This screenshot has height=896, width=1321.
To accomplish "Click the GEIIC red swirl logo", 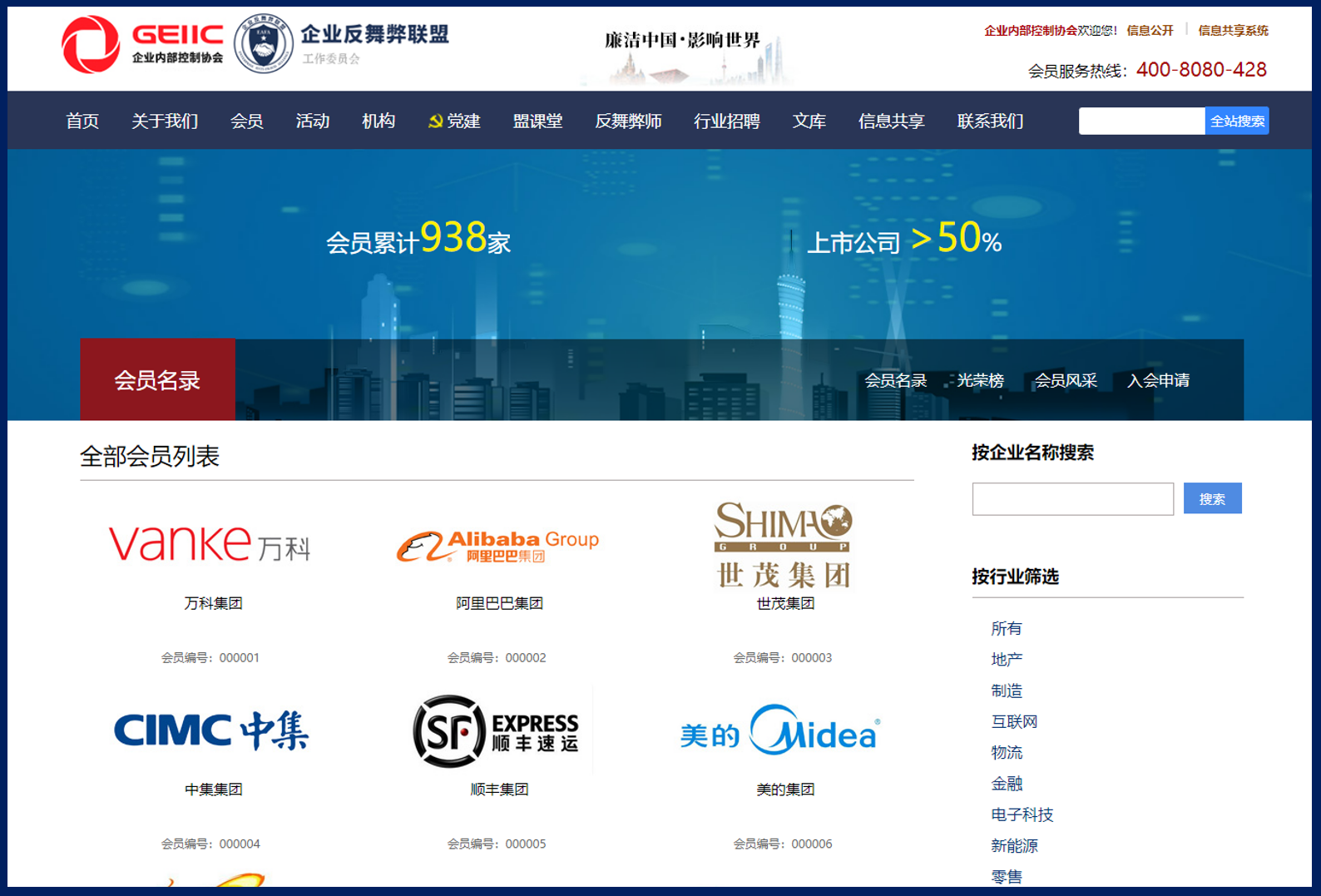I will (91, 45).
